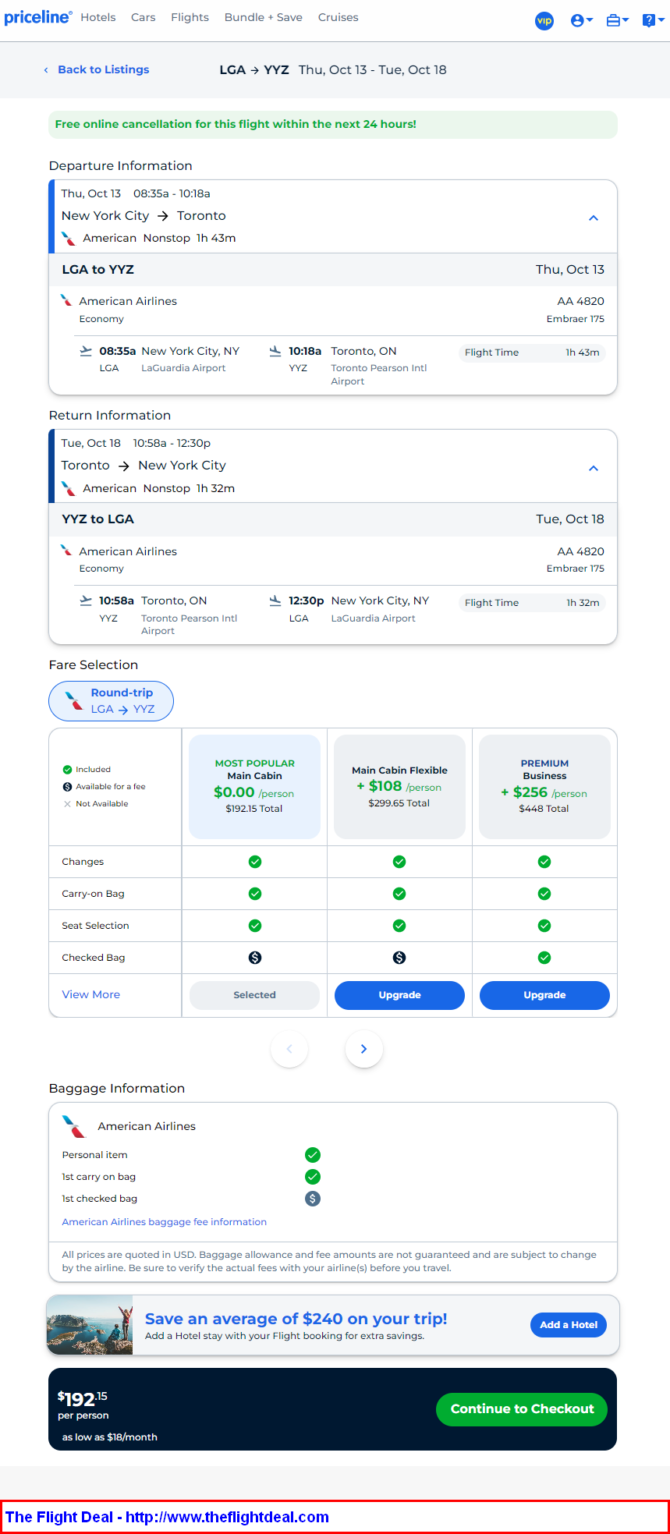Image resolution: width=670 pixels, height=1534 pixels.
Task: Click flight number AA 4820 on departure
Action: (580, 301)
